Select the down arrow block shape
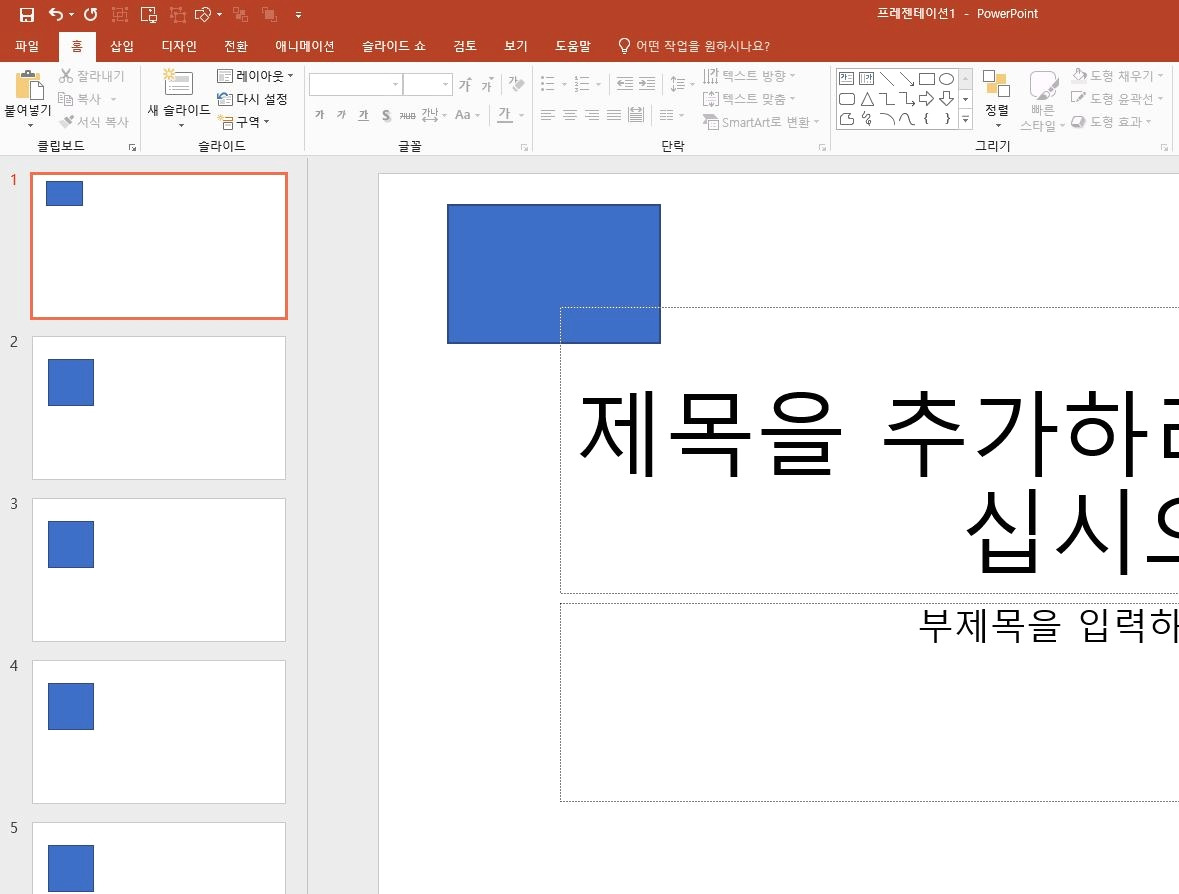Image resolution: width=1179 pixels, height=894 pixels. click(947, 98)
